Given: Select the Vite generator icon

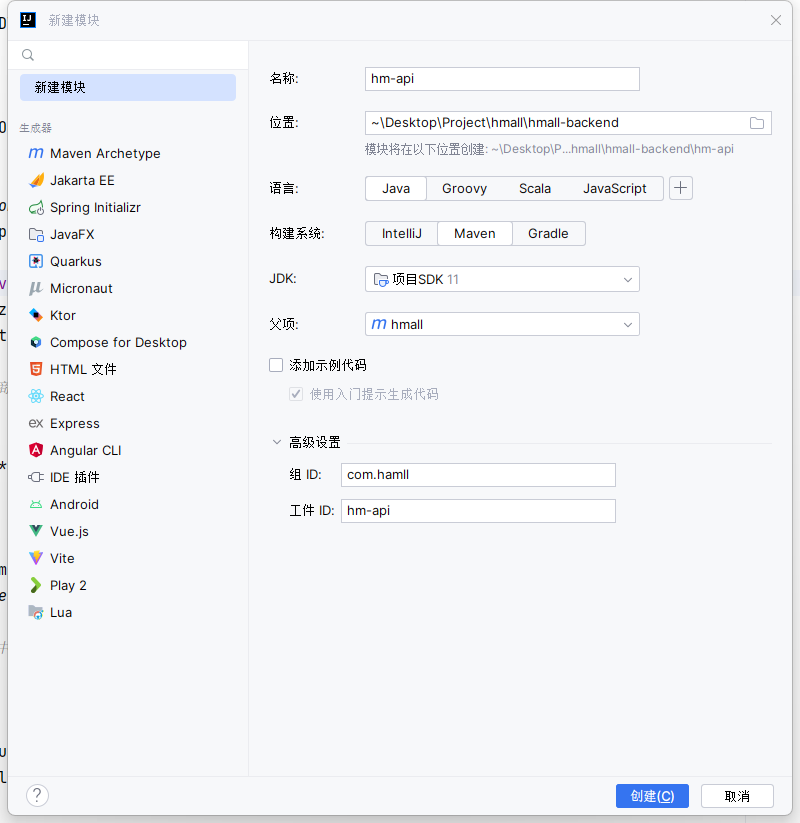Looking at the screenshot, I should point(36,558).
